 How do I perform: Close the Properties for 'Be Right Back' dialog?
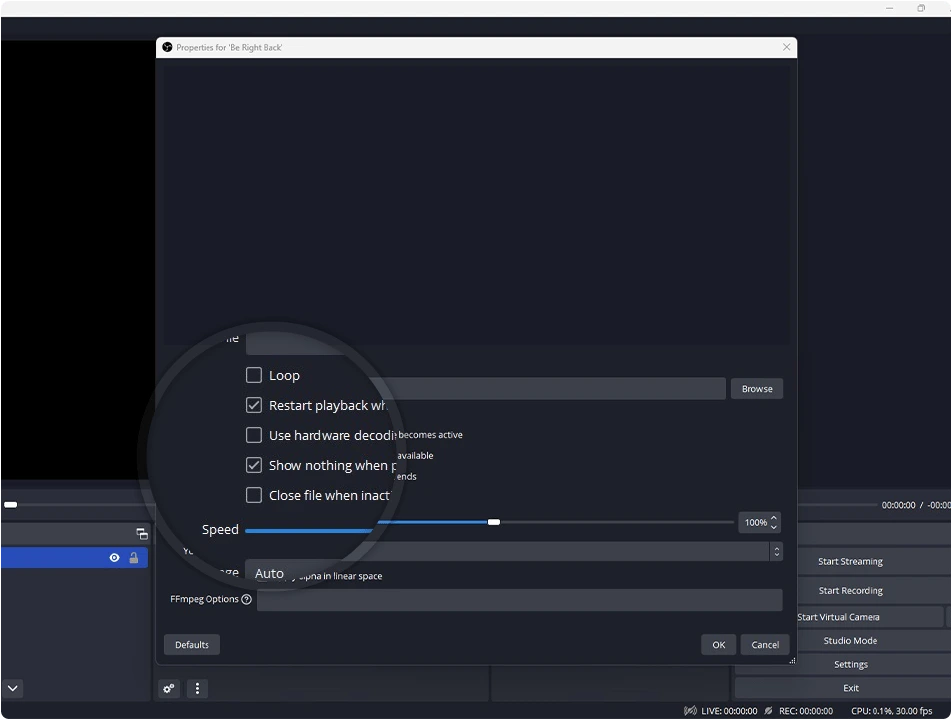point(786,47)
